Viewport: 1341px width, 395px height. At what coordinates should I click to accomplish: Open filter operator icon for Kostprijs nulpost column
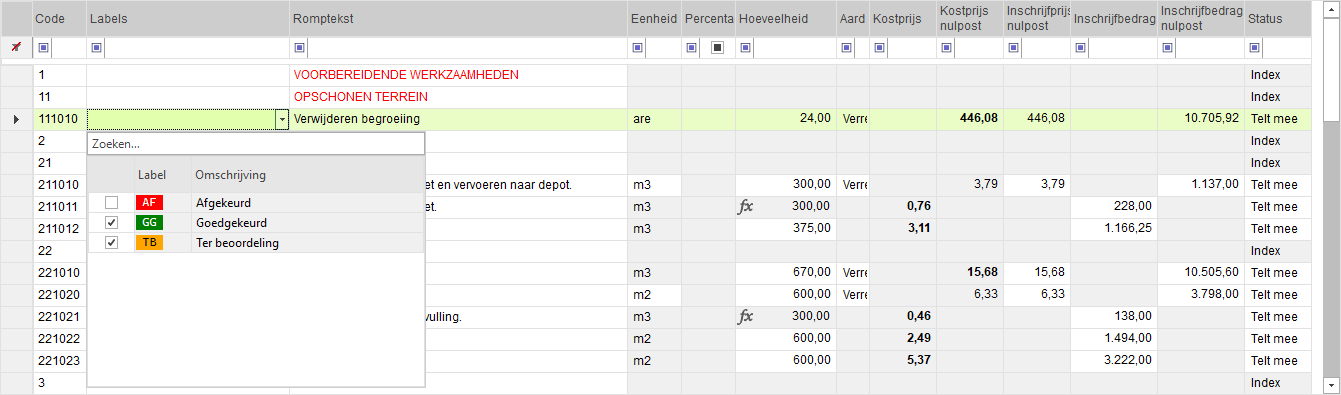pyautogui.click(x=947, y=48)
